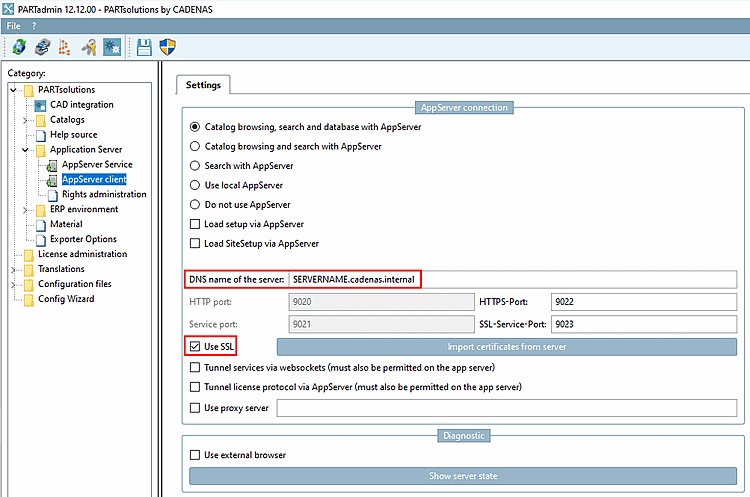The height and width of the screenshot is (497, 750).
Task: Select the Search with AppServer option
Action: [195, 166]
